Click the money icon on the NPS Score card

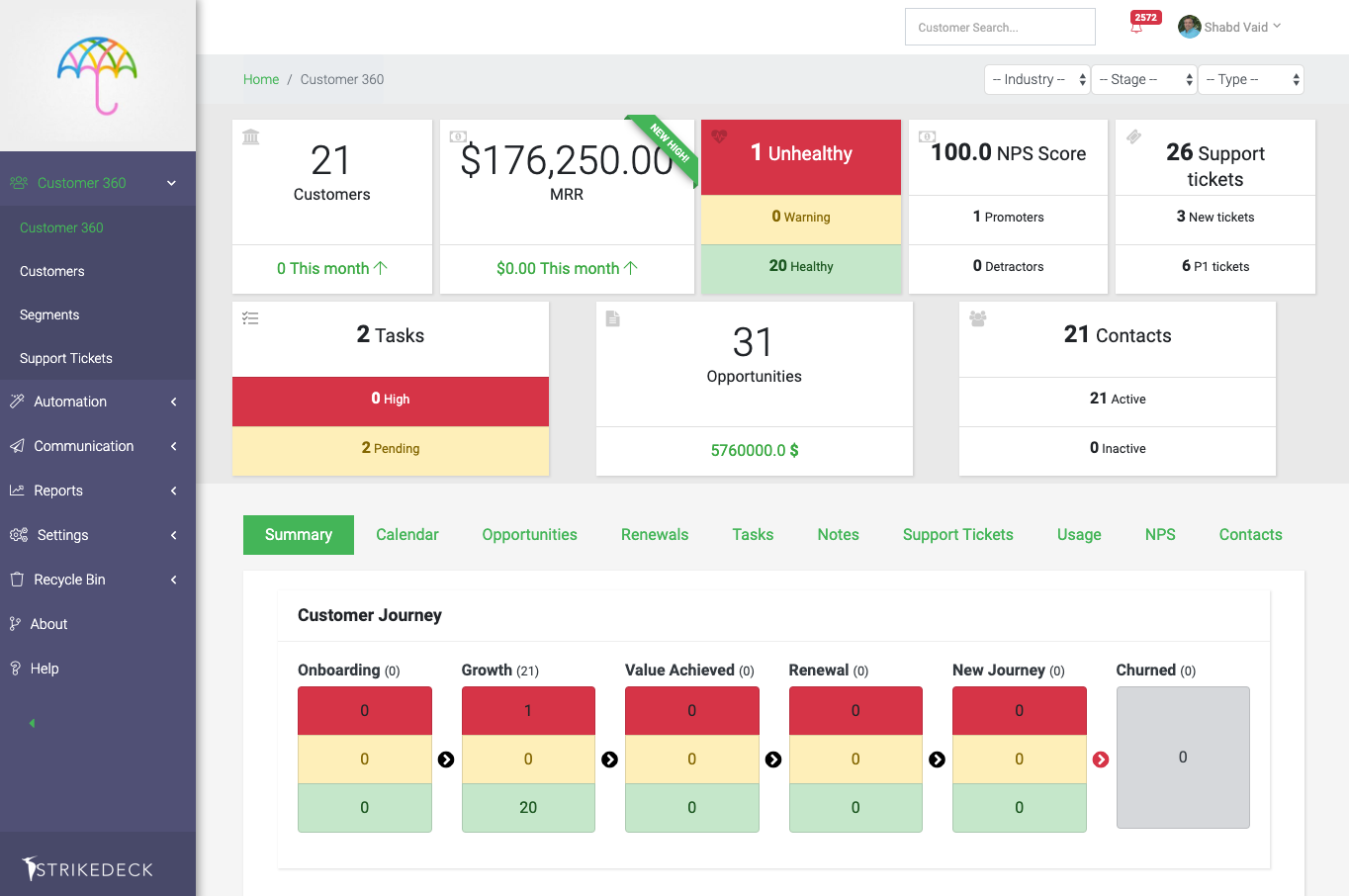tap(927, 136)
